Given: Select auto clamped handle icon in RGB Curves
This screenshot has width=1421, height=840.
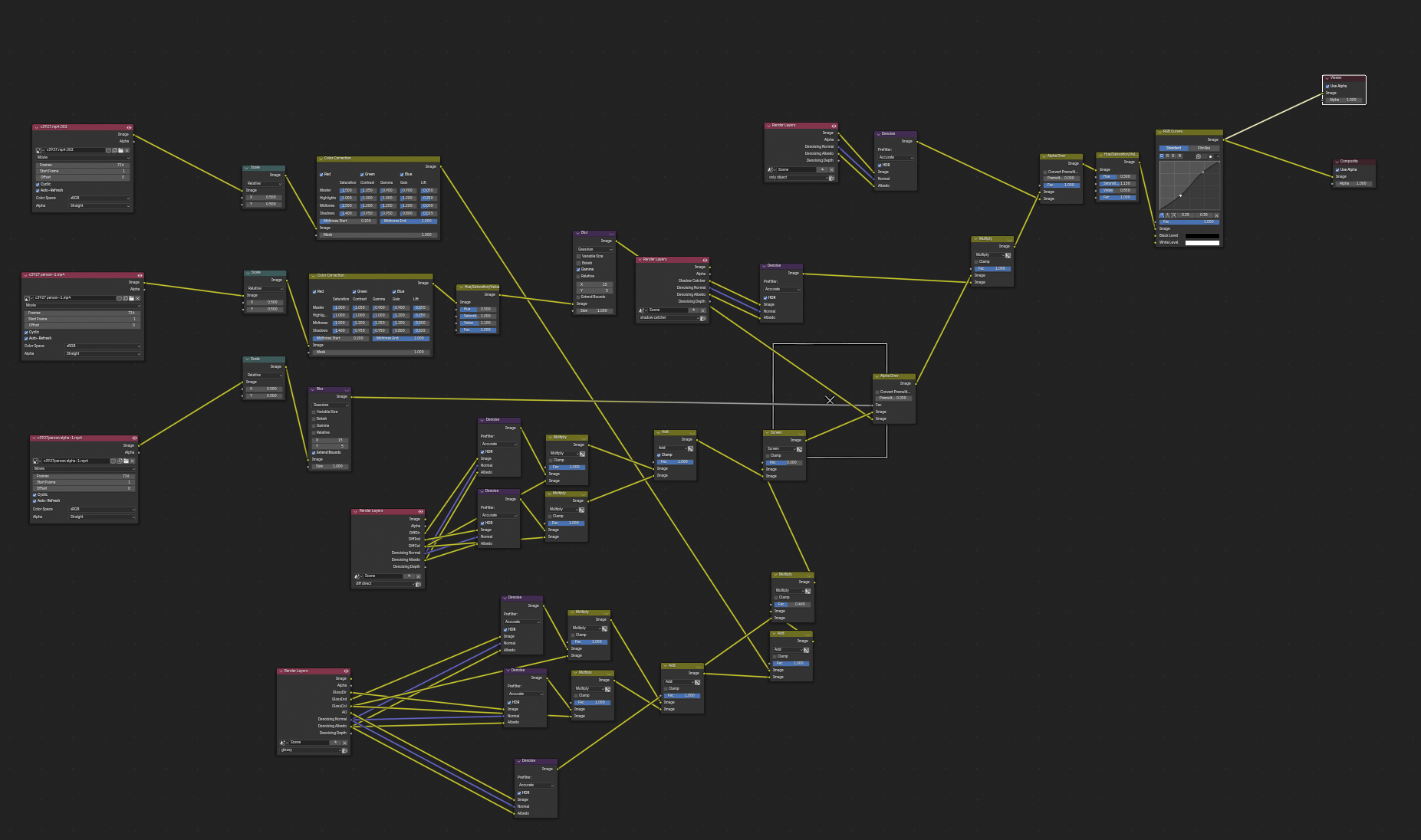Looking at the screenshot, I should click(1173, 215).
